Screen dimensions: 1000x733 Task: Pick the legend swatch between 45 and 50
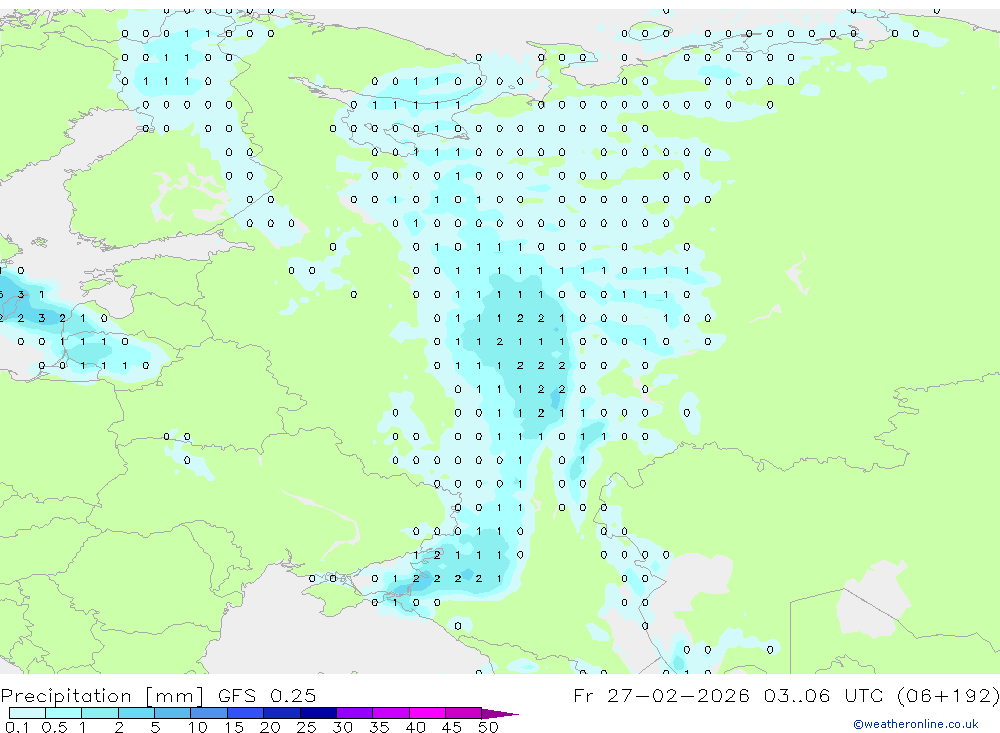point(464,713)
